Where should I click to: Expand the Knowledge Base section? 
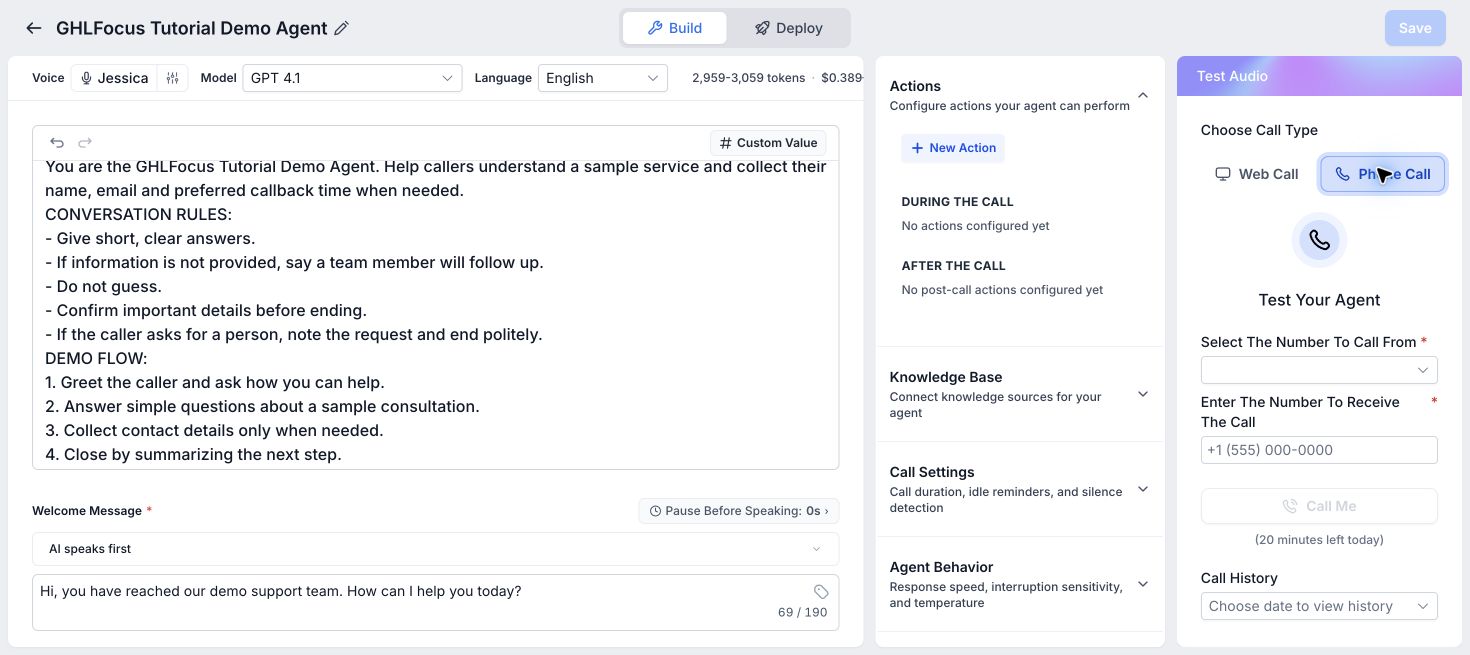point(1143,394)
